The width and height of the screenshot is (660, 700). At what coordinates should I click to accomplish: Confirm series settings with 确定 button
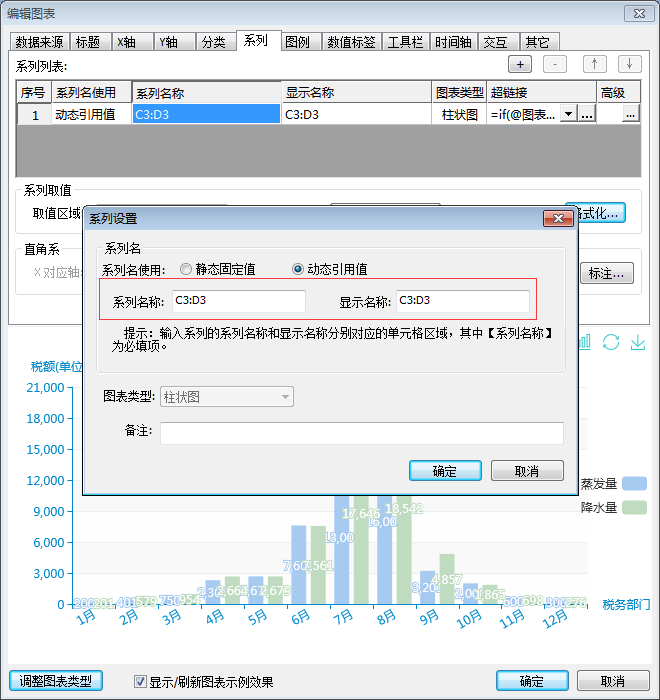(x=445, y=471)
